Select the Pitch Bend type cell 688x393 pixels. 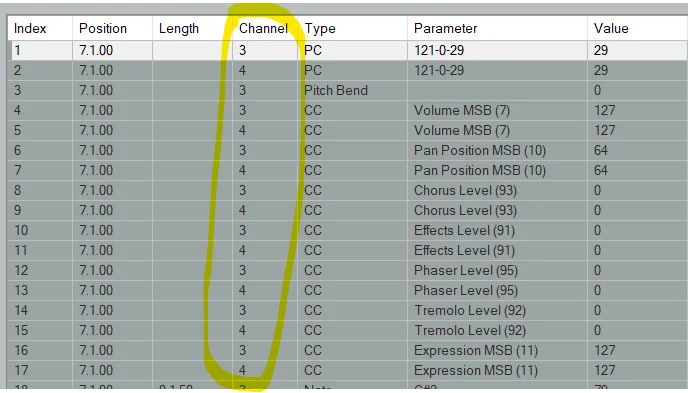pos(352,90)
